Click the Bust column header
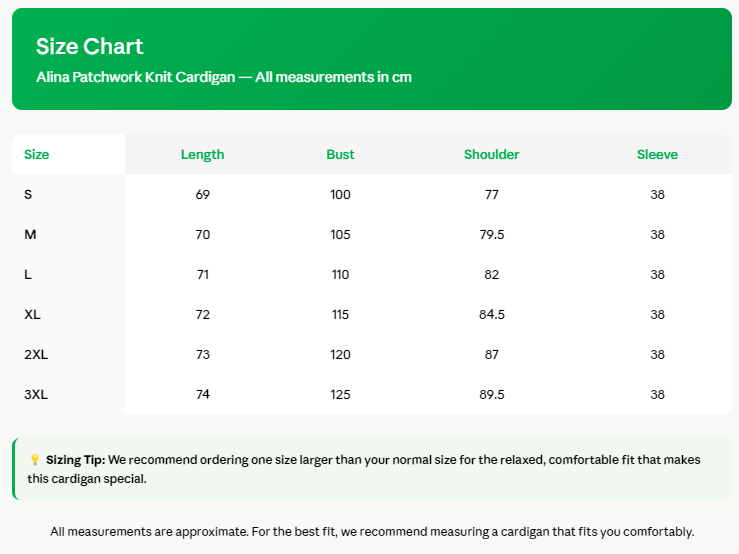This screenshot has height=554, width=739. (x=340, y=154)
